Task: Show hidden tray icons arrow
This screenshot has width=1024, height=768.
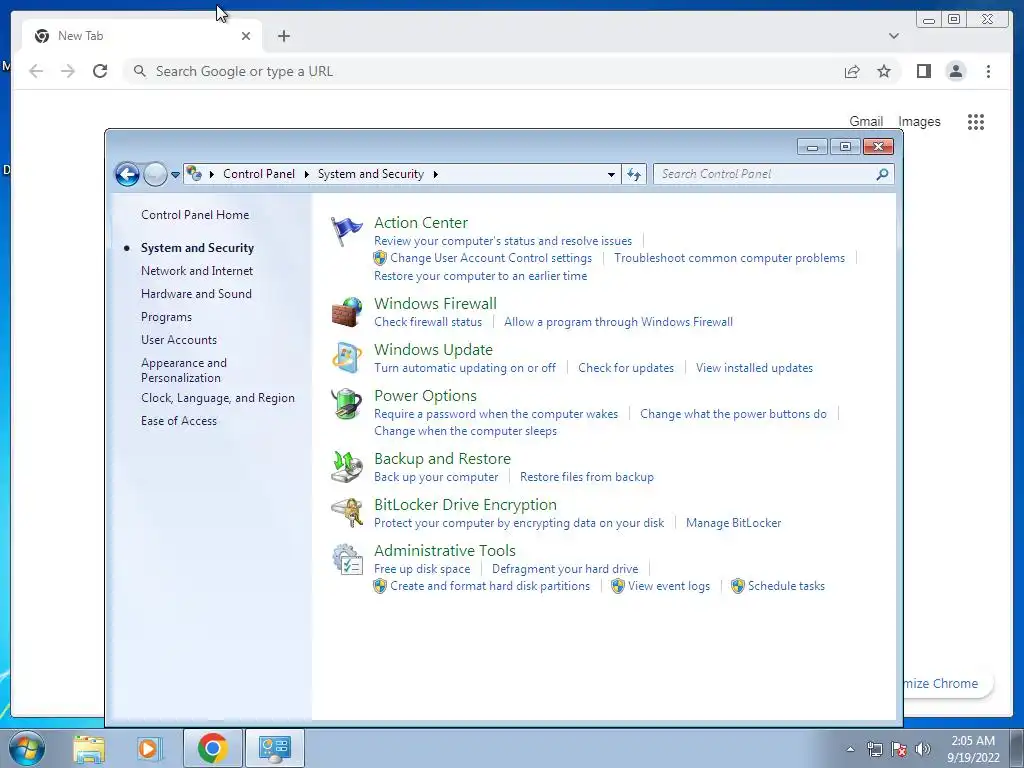Action: tap(850, 749)
